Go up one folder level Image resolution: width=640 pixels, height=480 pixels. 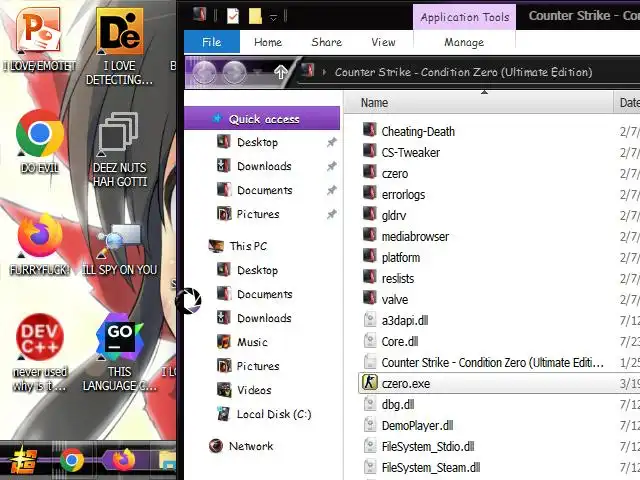coord(281,73)
